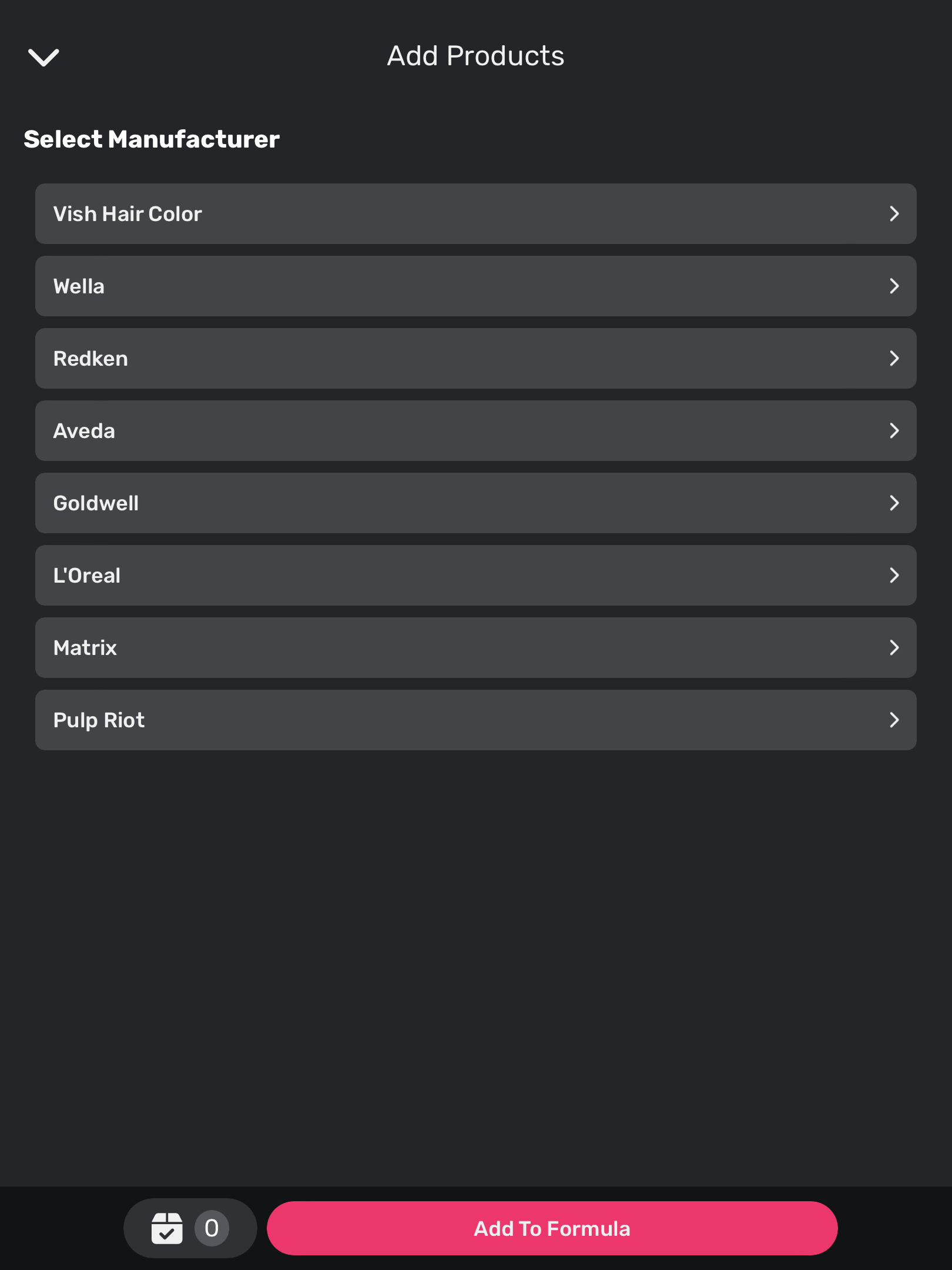
Task: Click the L'Oreal row arrow
Action: point(894,576)
